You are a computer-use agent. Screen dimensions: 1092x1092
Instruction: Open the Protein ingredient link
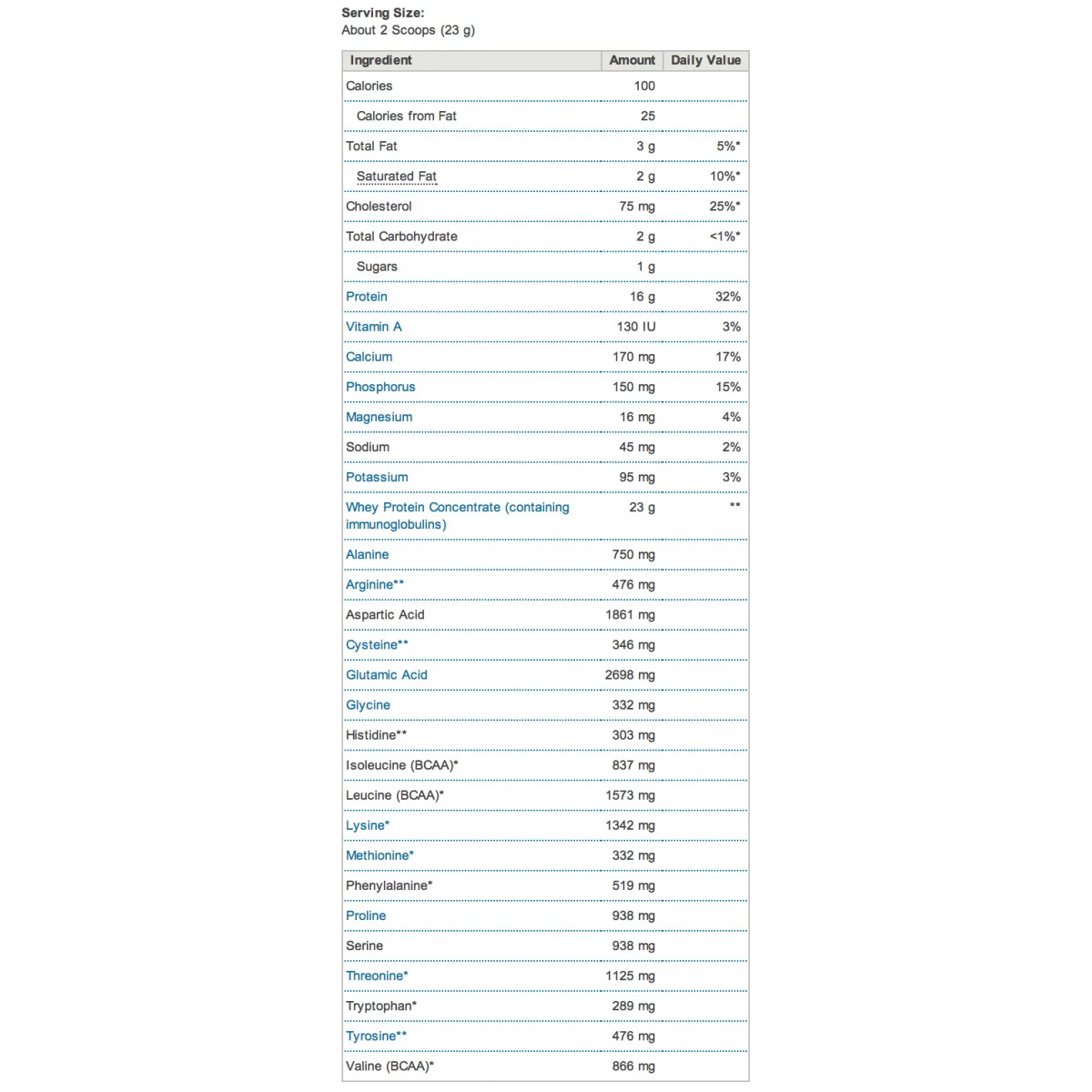[367, 297]
